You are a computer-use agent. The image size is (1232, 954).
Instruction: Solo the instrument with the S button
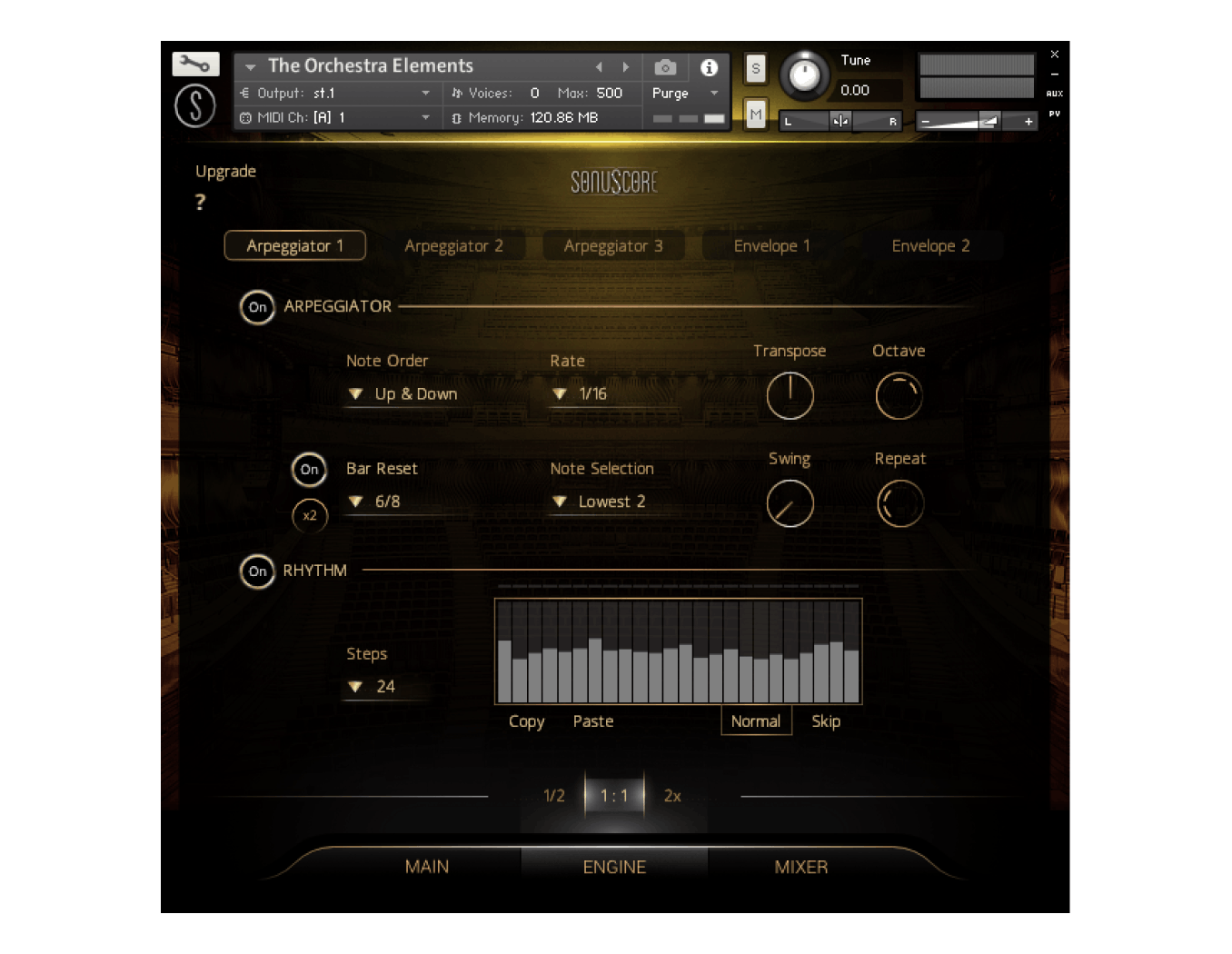pos(756,68)
